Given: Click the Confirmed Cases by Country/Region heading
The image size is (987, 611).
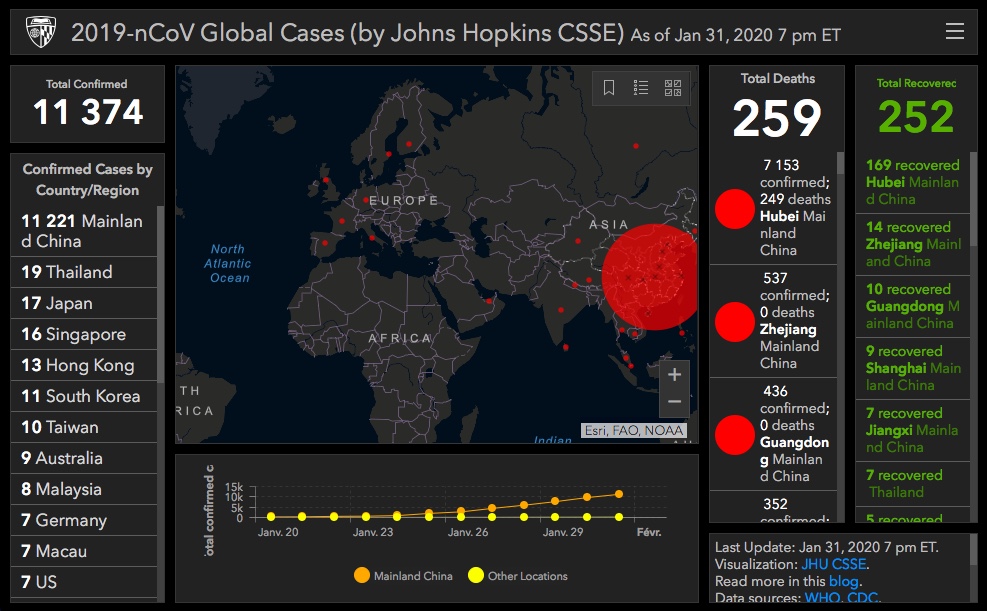Looking at the screenshot, I should [87, 179].
